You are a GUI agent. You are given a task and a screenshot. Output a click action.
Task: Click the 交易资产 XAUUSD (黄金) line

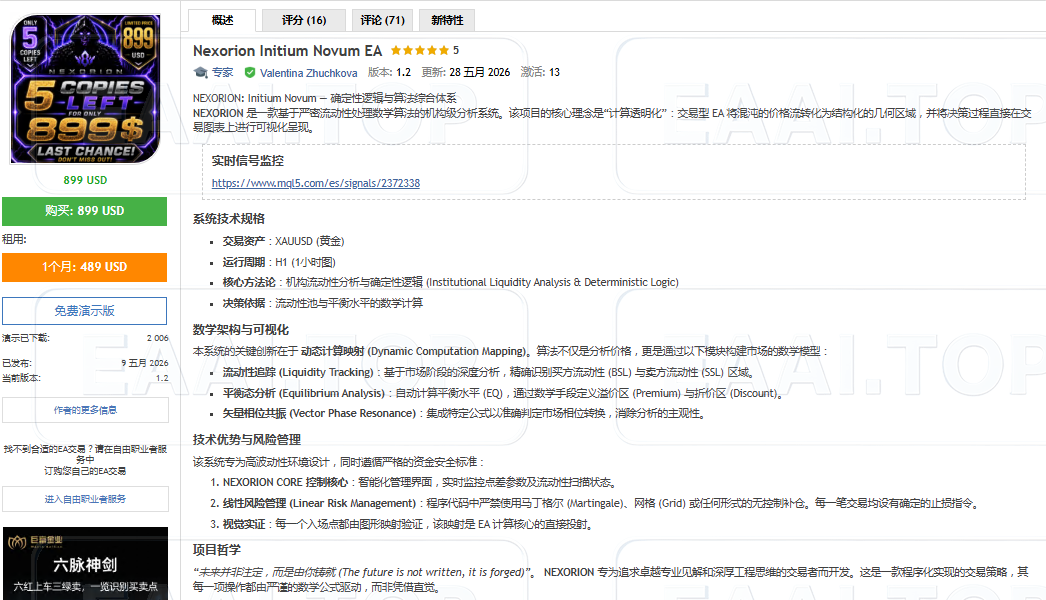284,241
